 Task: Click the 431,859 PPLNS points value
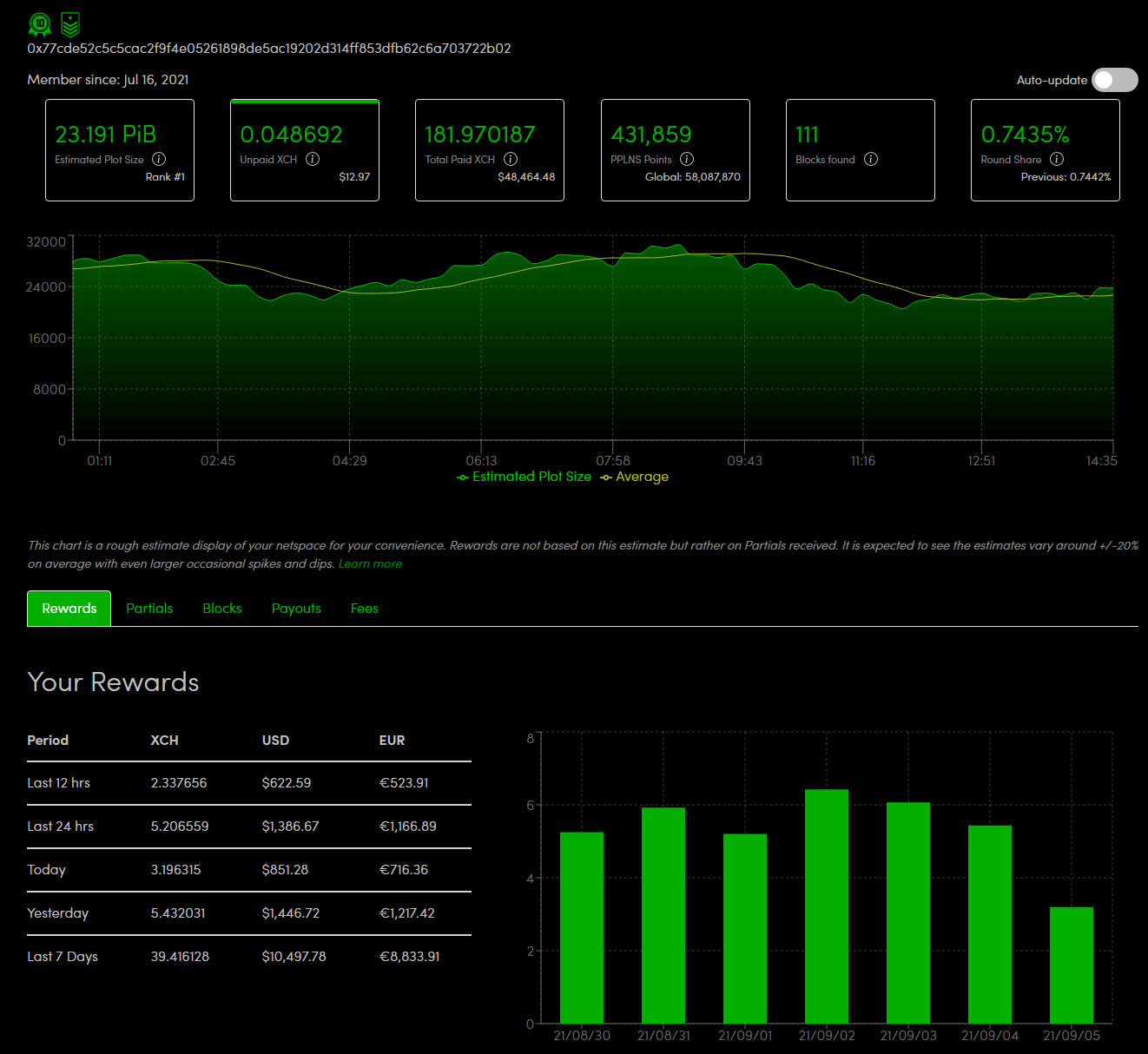[651, 135]
